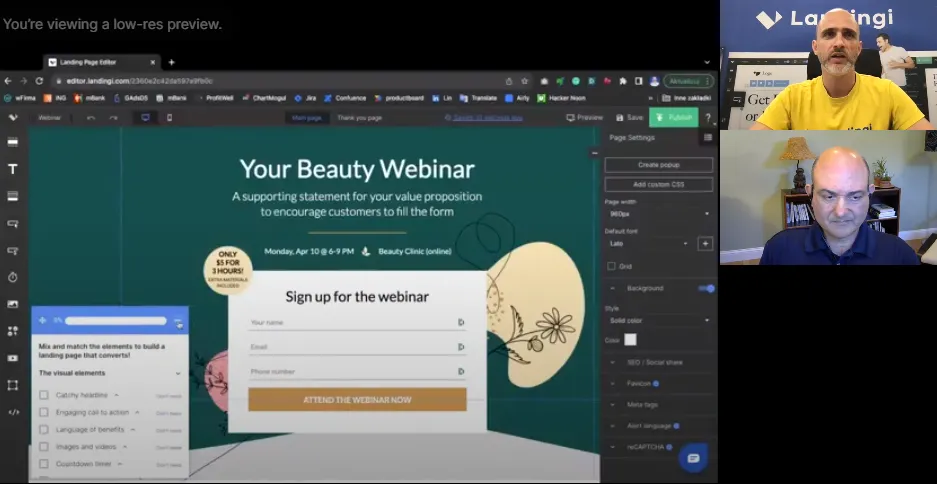Viewport: 937px width, 484px height.
Task: Open the browser Extensions puzzle icon
Action: (x=623, y=81)
